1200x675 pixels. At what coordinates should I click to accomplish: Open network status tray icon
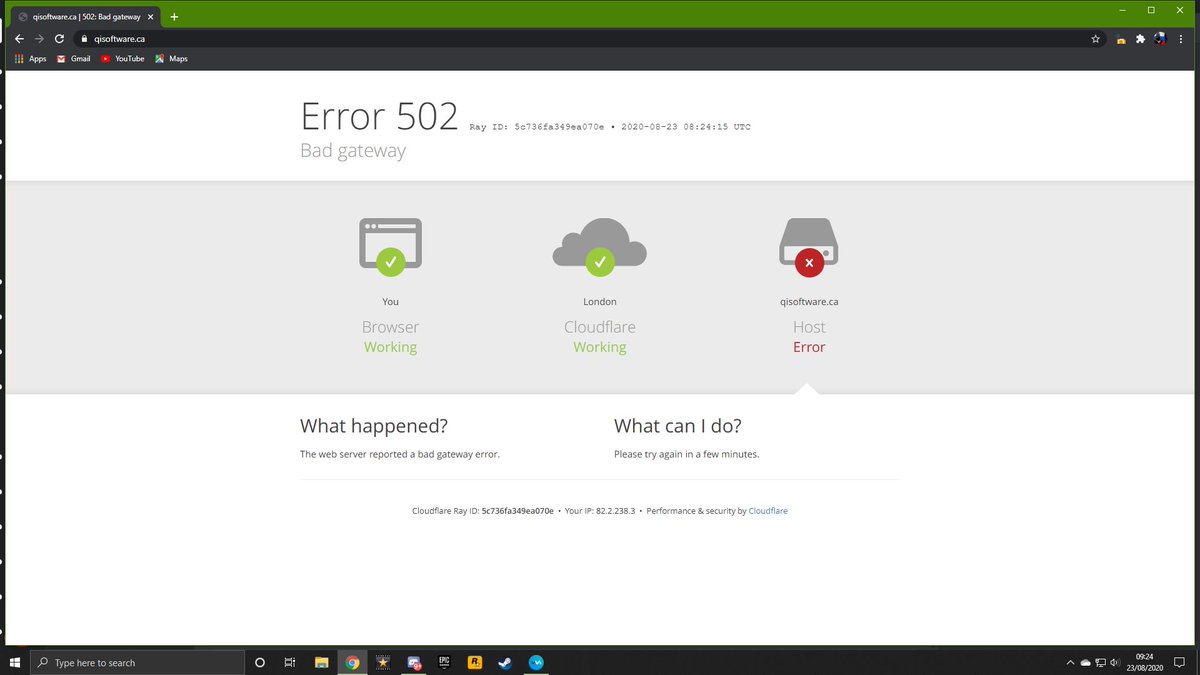1101,662
